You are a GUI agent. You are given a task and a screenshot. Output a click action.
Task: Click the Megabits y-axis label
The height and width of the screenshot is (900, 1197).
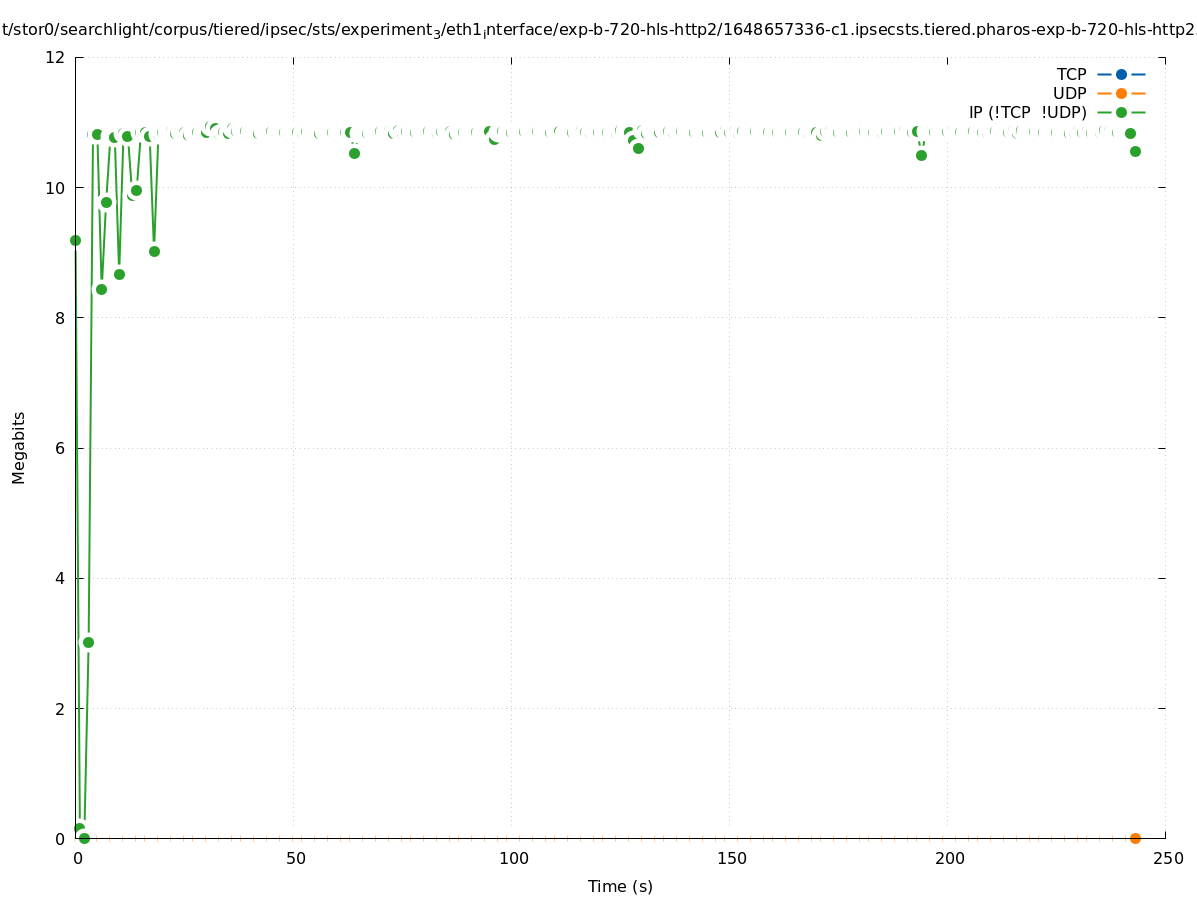tap(19, 447)
